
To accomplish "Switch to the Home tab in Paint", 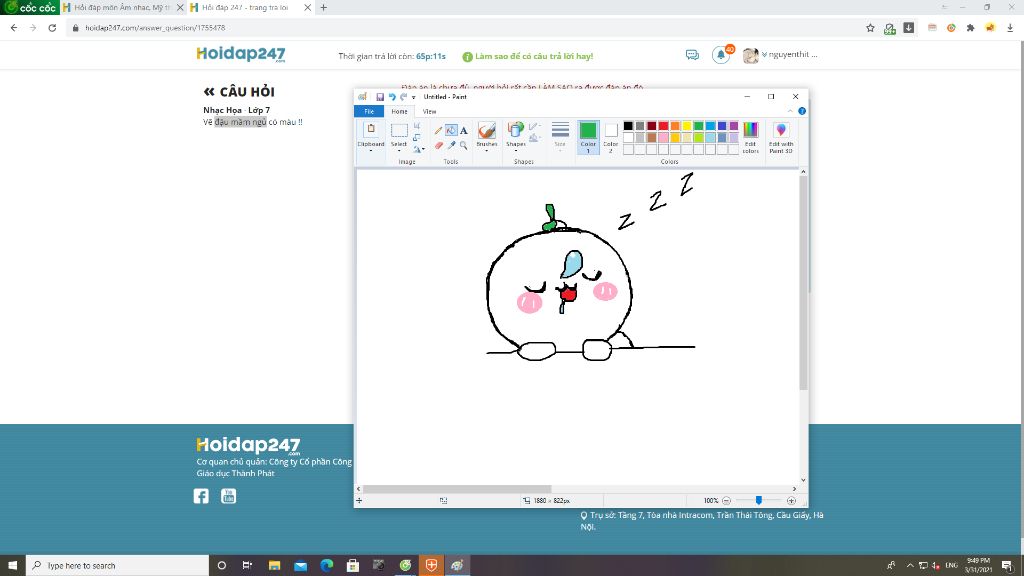I will [x=399, y=112].
